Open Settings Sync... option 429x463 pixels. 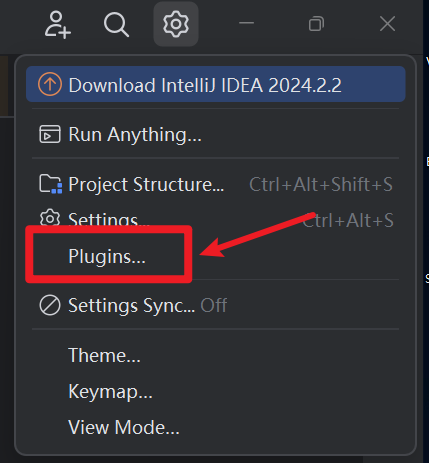click(216, 305)
